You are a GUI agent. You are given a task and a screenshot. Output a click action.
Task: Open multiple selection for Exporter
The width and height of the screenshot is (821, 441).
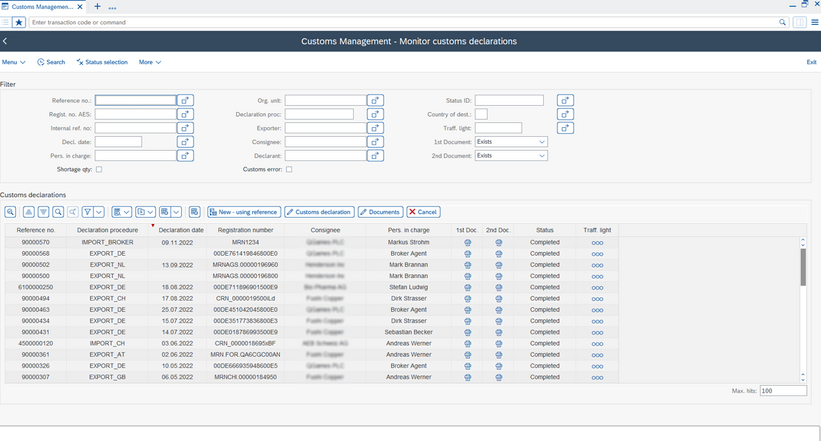[375, 128]
